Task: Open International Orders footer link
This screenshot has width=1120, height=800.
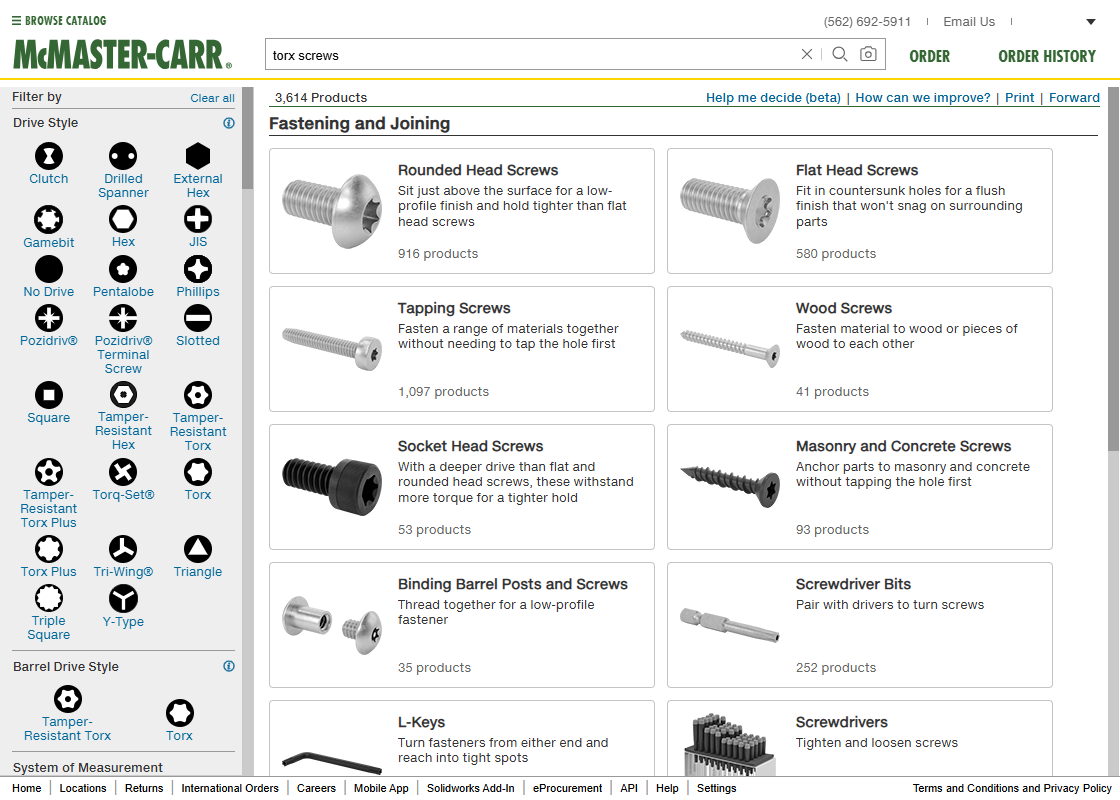Action: [229, 788]
